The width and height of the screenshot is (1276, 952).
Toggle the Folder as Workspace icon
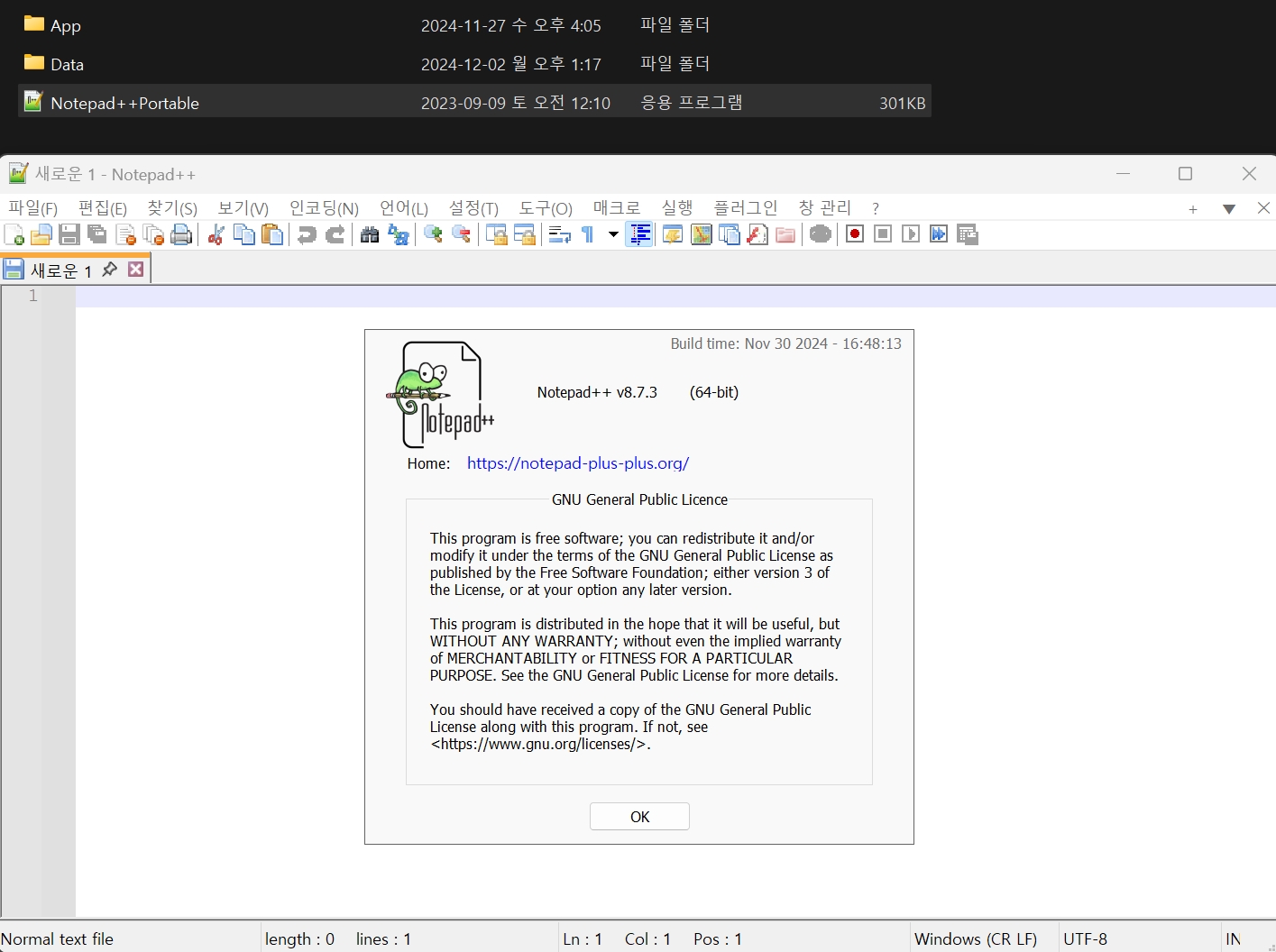pos(786,235)
